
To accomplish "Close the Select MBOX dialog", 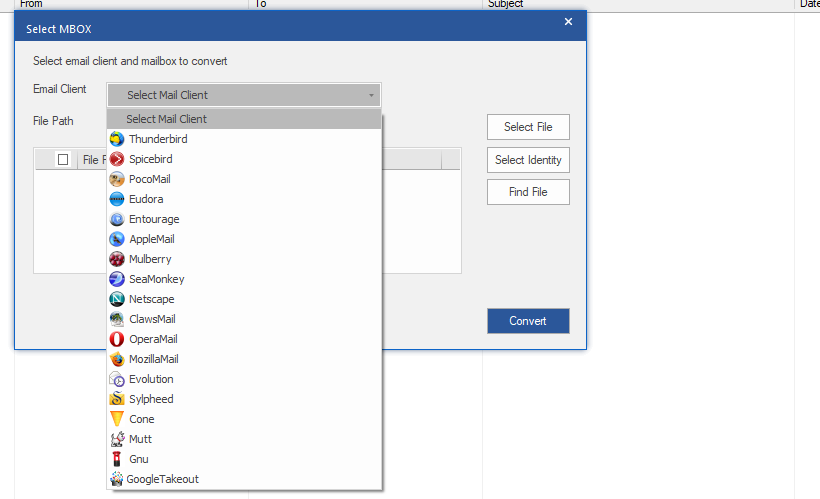I will [x=568, y=21].
